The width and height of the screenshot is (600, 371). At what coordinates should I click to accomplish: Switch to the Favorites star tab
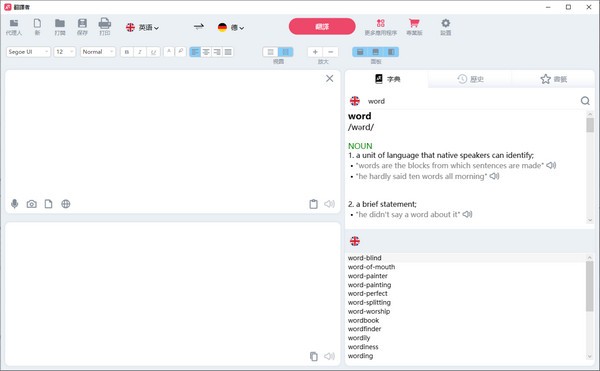[x=553, y=79]
